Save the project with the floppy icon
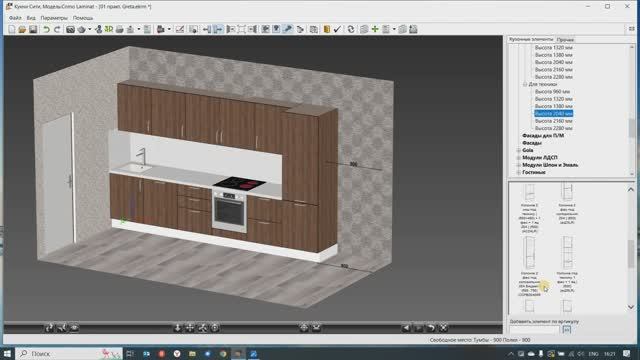Viewport: 640px width, 360px height. (33, 29)
